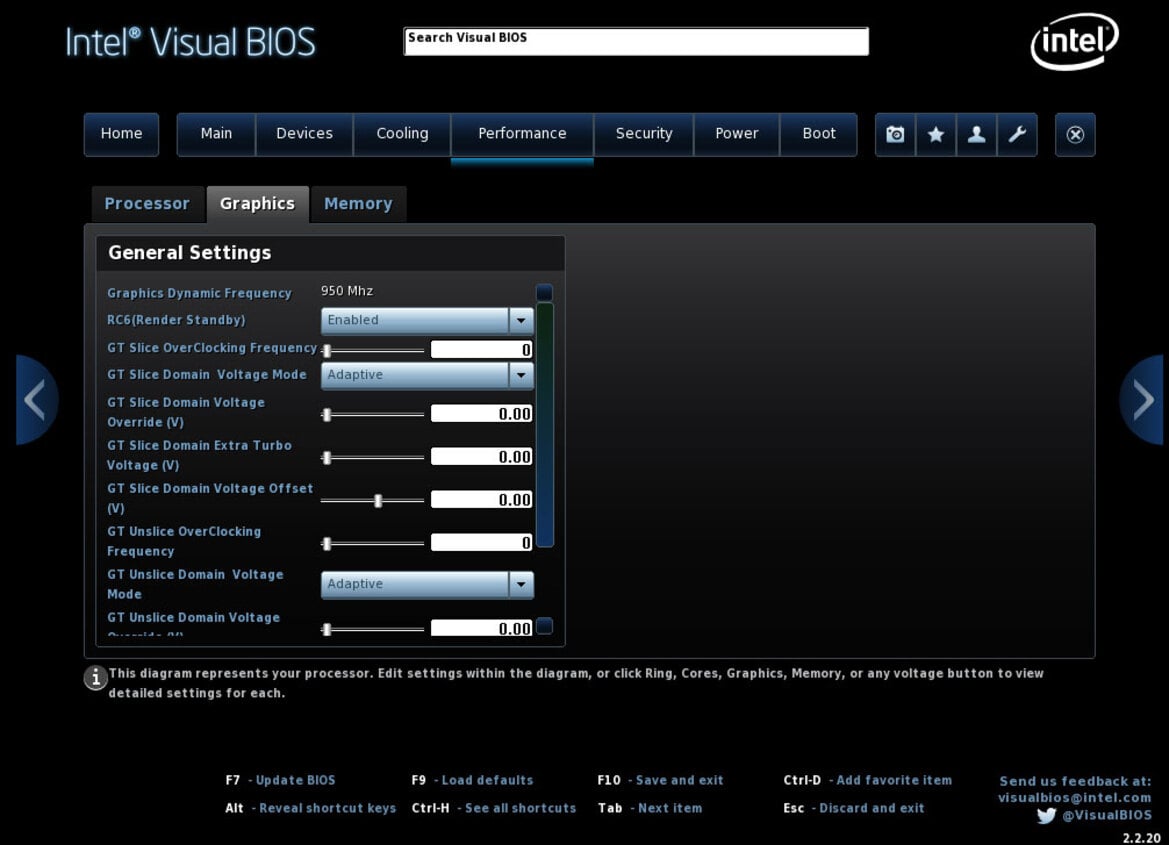The image size is (1169, 845).
Task: Select the Cooling tab
Action: point(403,133)
